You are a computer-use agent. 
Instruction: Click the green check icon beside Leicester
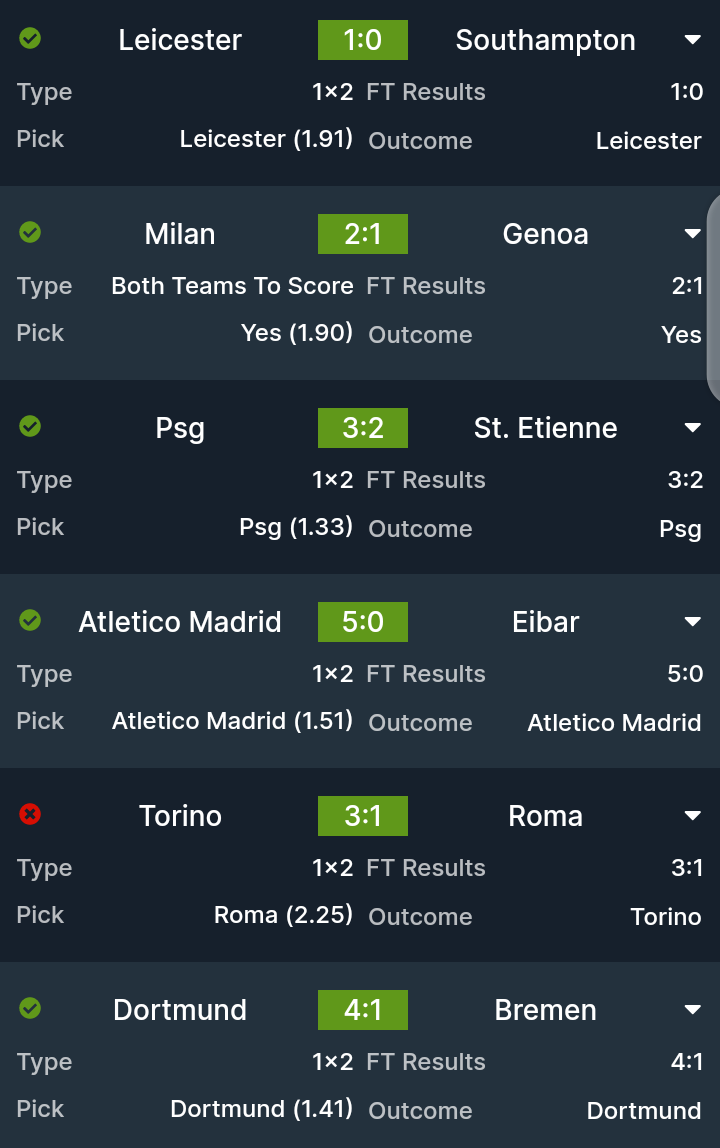pos(30,39)
